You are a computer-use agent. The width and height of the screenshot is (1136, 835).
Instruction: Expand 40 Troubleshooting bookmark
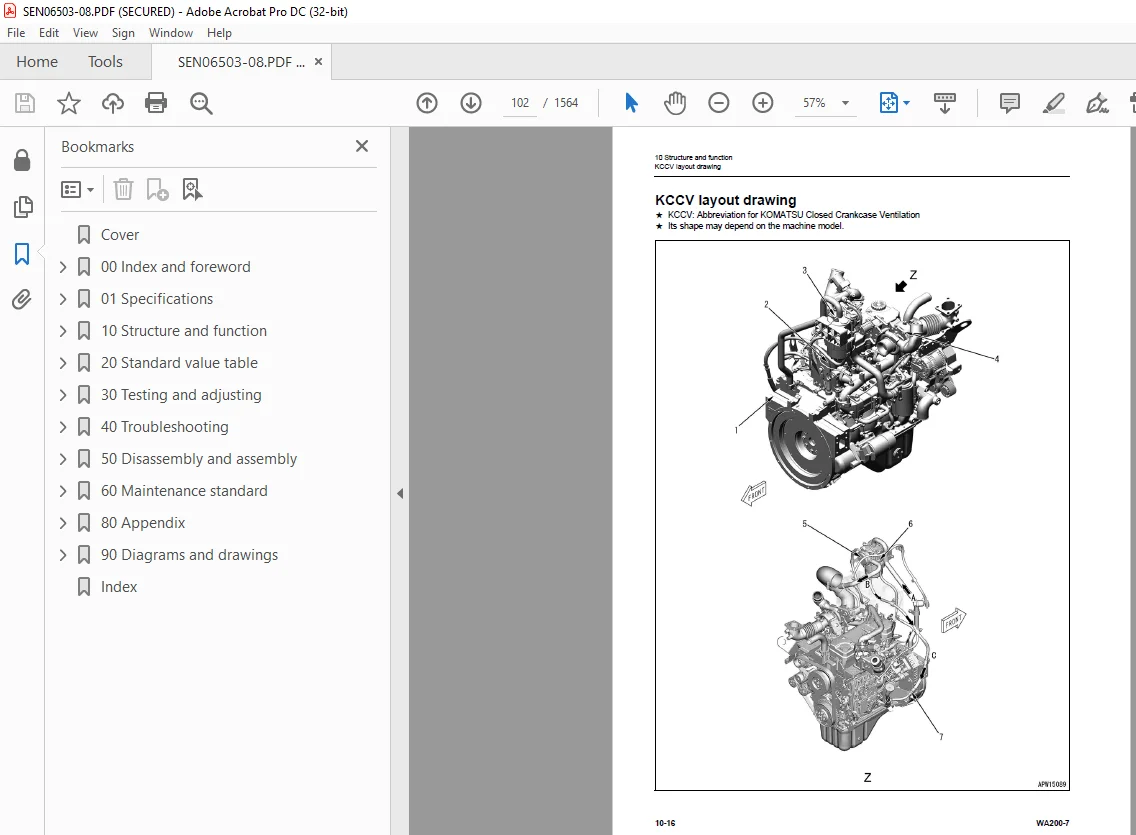[63, 427]
